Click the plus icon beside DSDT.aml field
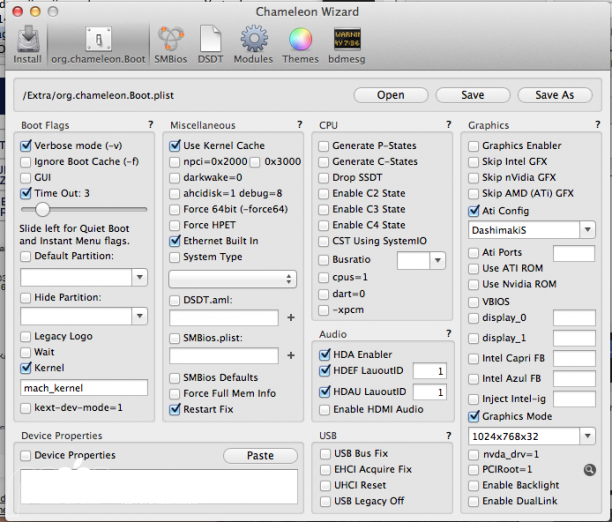The image size is (612, 522). (x=291, y=317)
